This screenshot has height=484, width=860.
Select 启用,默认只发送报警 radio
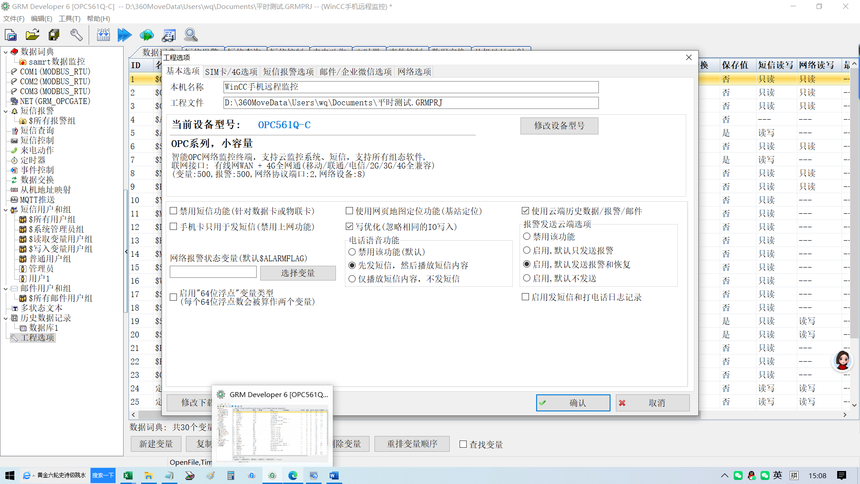527,250
